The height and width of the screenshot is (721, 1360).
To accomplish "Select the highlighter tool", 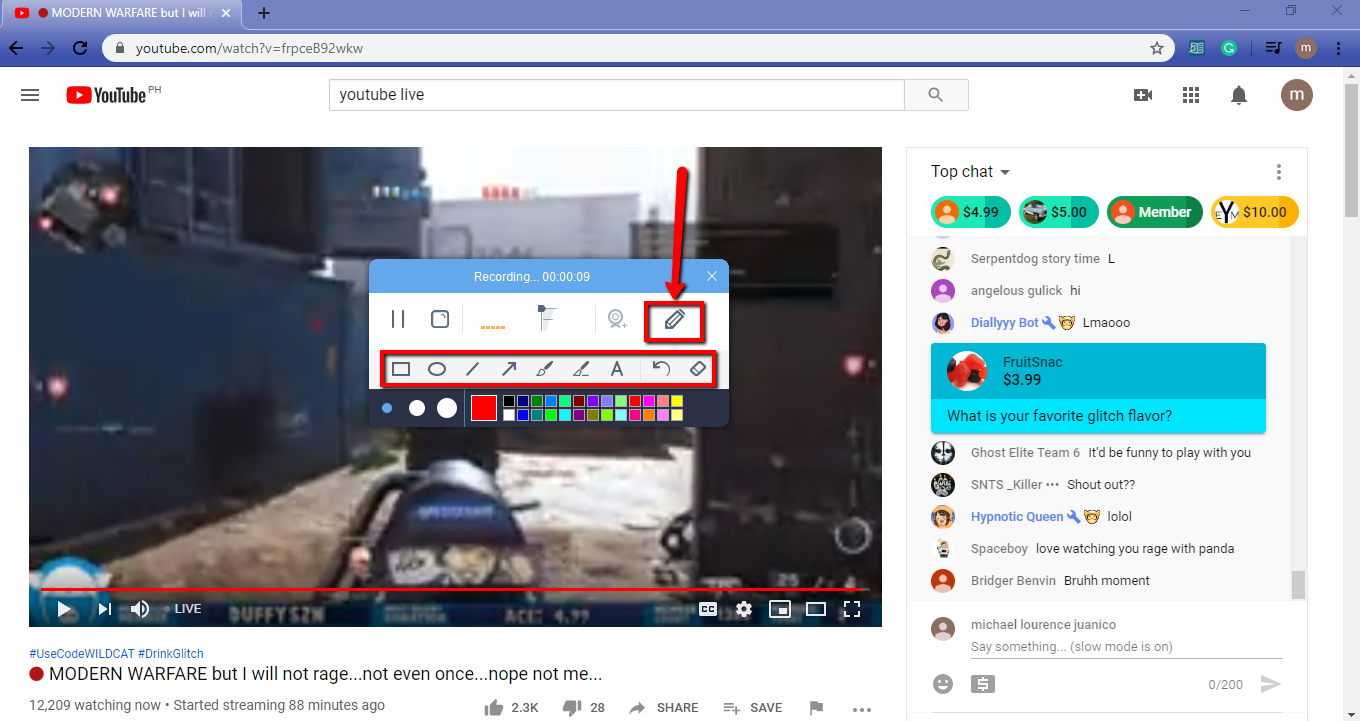I will (581, 369).
